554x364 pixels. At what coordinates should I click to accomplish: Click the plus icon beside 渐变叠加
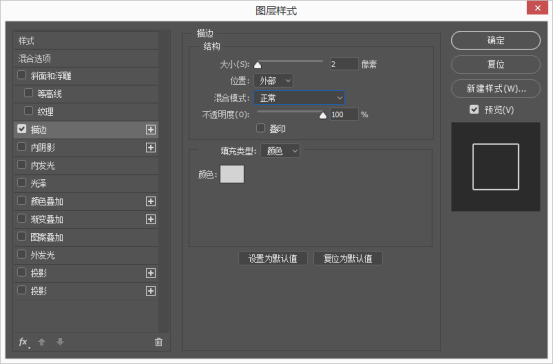click(151, 219)
